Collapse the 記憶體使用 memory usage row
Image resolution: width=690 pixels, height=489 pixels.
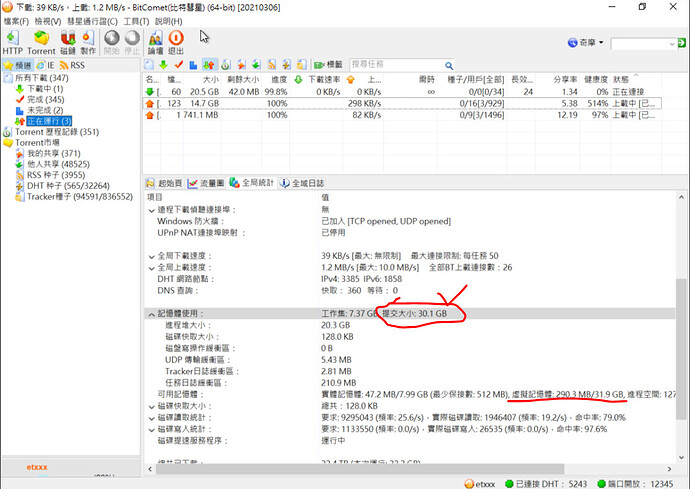point(151,314)
